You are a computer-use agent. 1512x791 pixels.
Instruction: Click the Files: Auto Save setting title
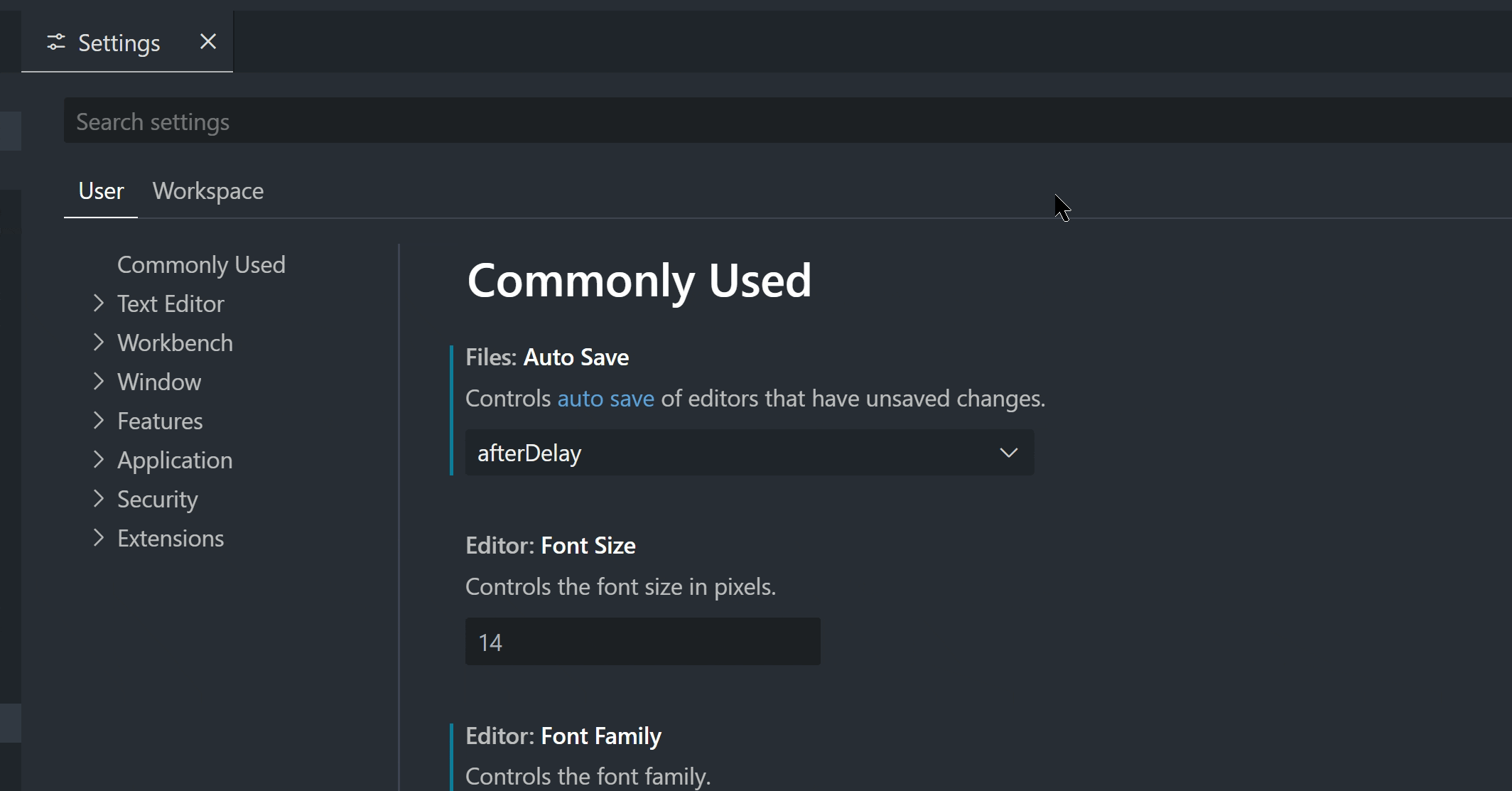click(547, 357)
